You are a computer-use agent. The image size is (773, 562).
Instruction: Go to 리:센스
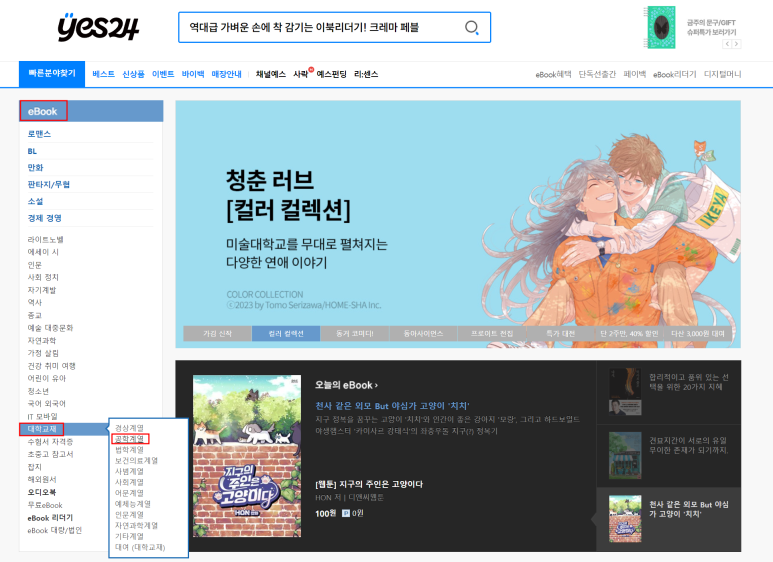pyautogui.click(x=366, y=74)
